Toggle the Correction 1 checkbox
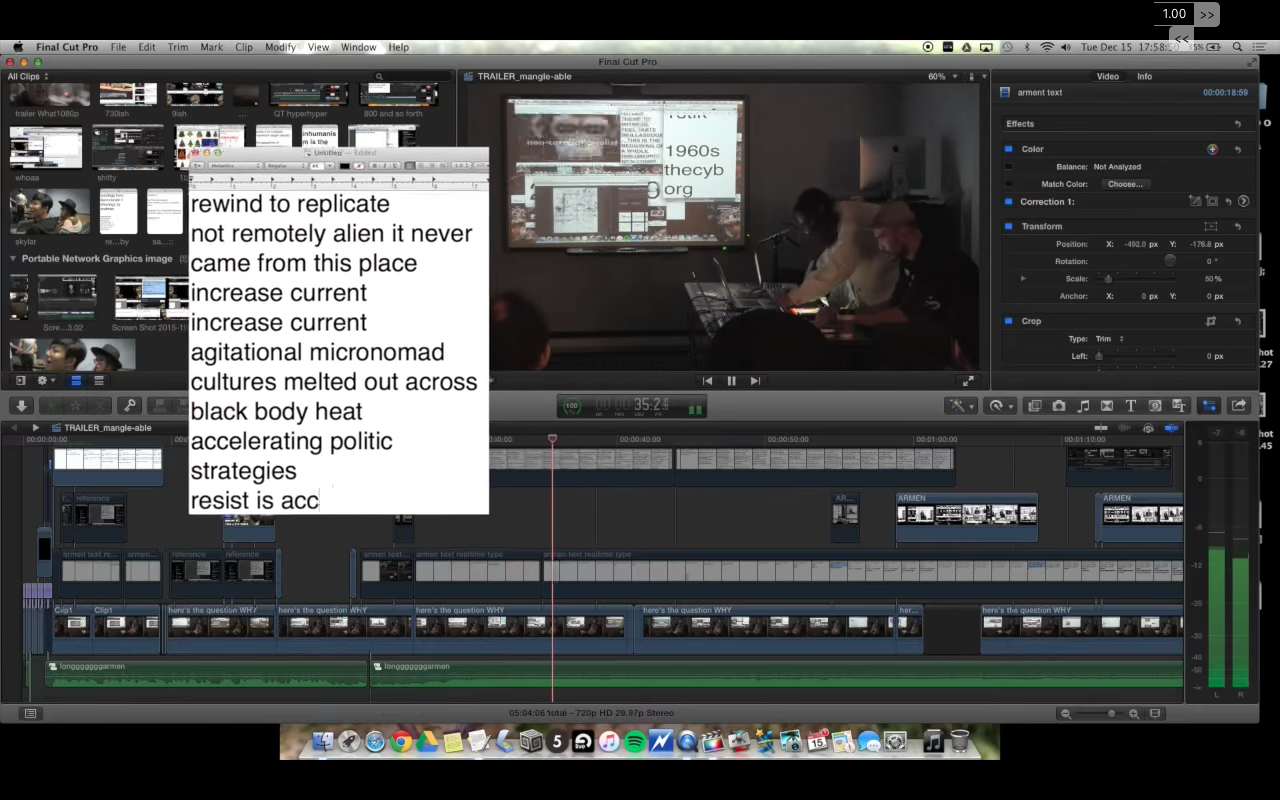Image resolution: width=1280 pixels, height=800 pixels. (x=1009, y=202)
